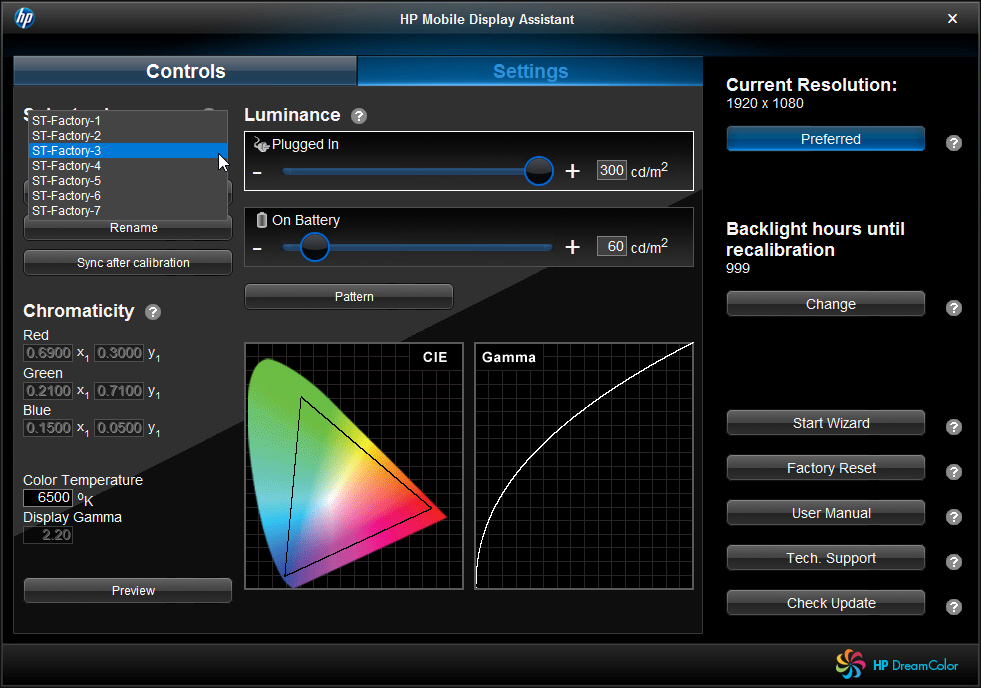Click help icon beside Chromaticity heading
The image size is (981, 688).
[153, 312]
